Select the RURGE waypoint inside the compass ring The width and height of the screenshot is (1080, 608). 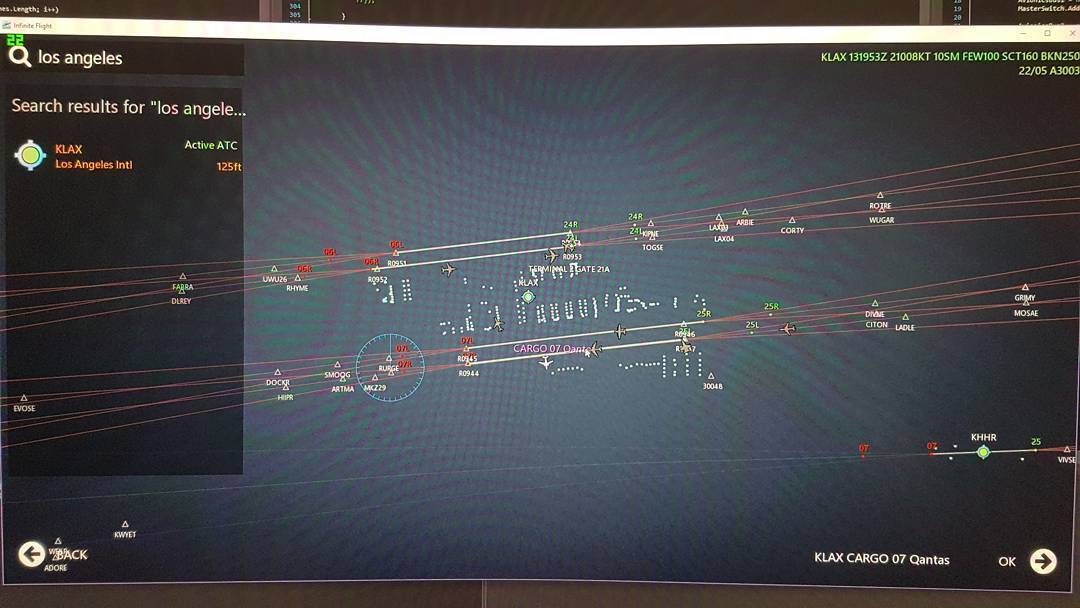coord(388,364)
